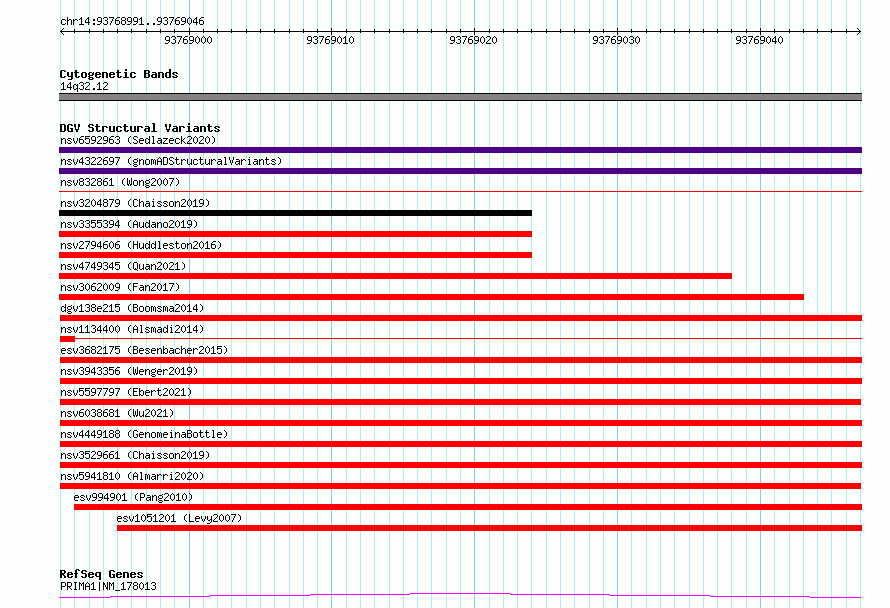
Task: Click the DGV Structural Variants track heading
Action: tap(140, 128)
